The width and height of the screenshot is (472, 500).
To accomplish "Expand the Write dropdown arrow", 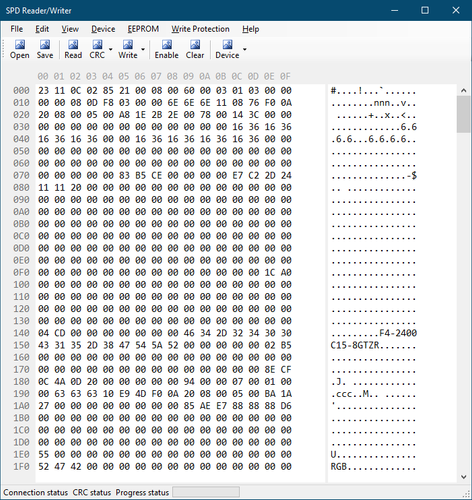I will [143, 49].
